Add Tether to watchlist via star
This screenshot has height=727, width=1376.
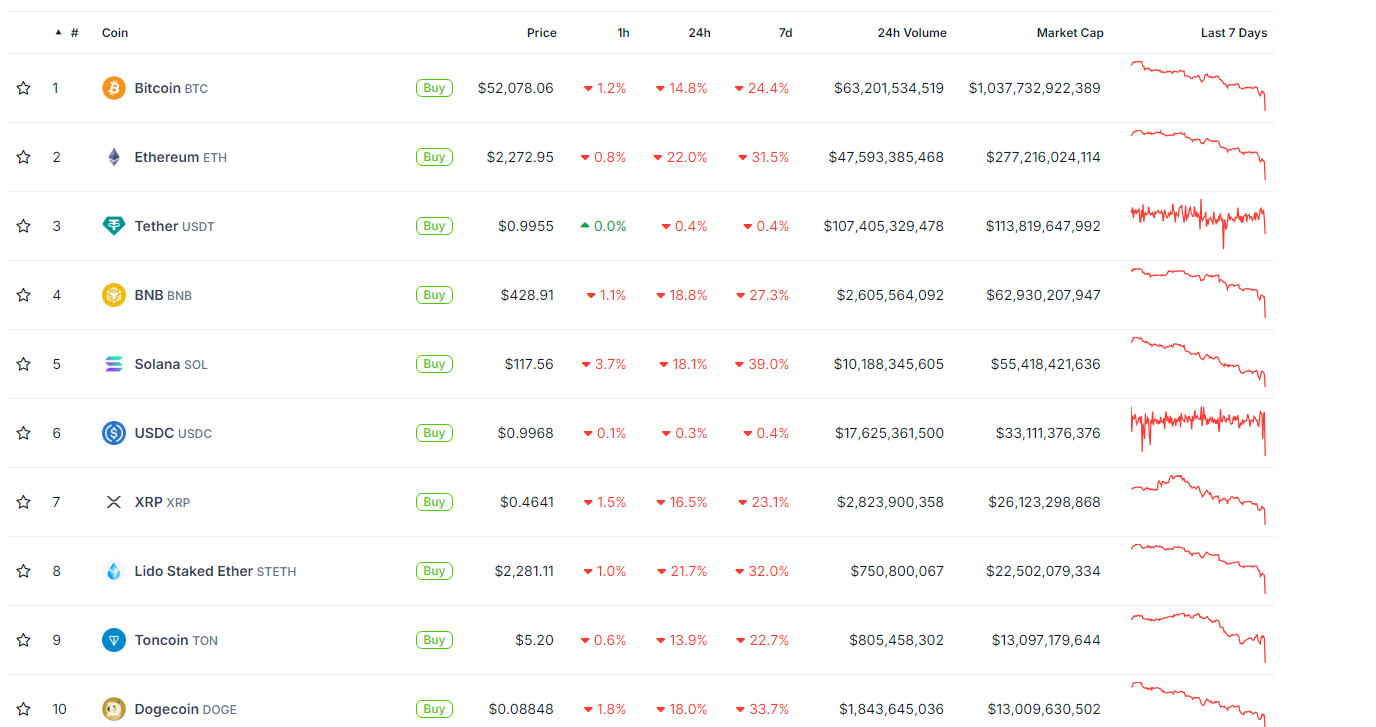(x=23, y=226)
